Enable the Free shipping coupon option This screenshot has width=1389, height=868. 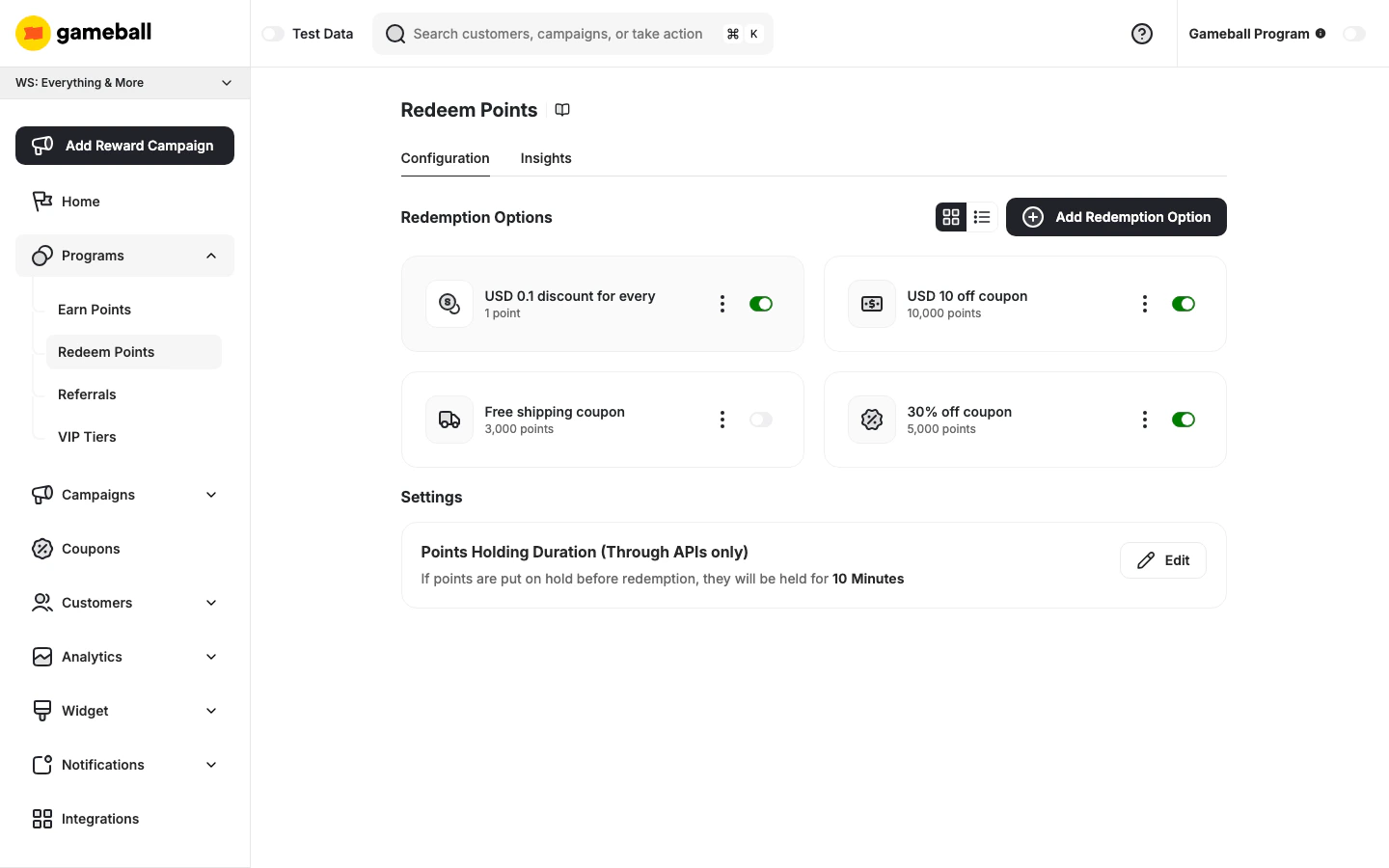pyautogui.click(x=761, y=420)
